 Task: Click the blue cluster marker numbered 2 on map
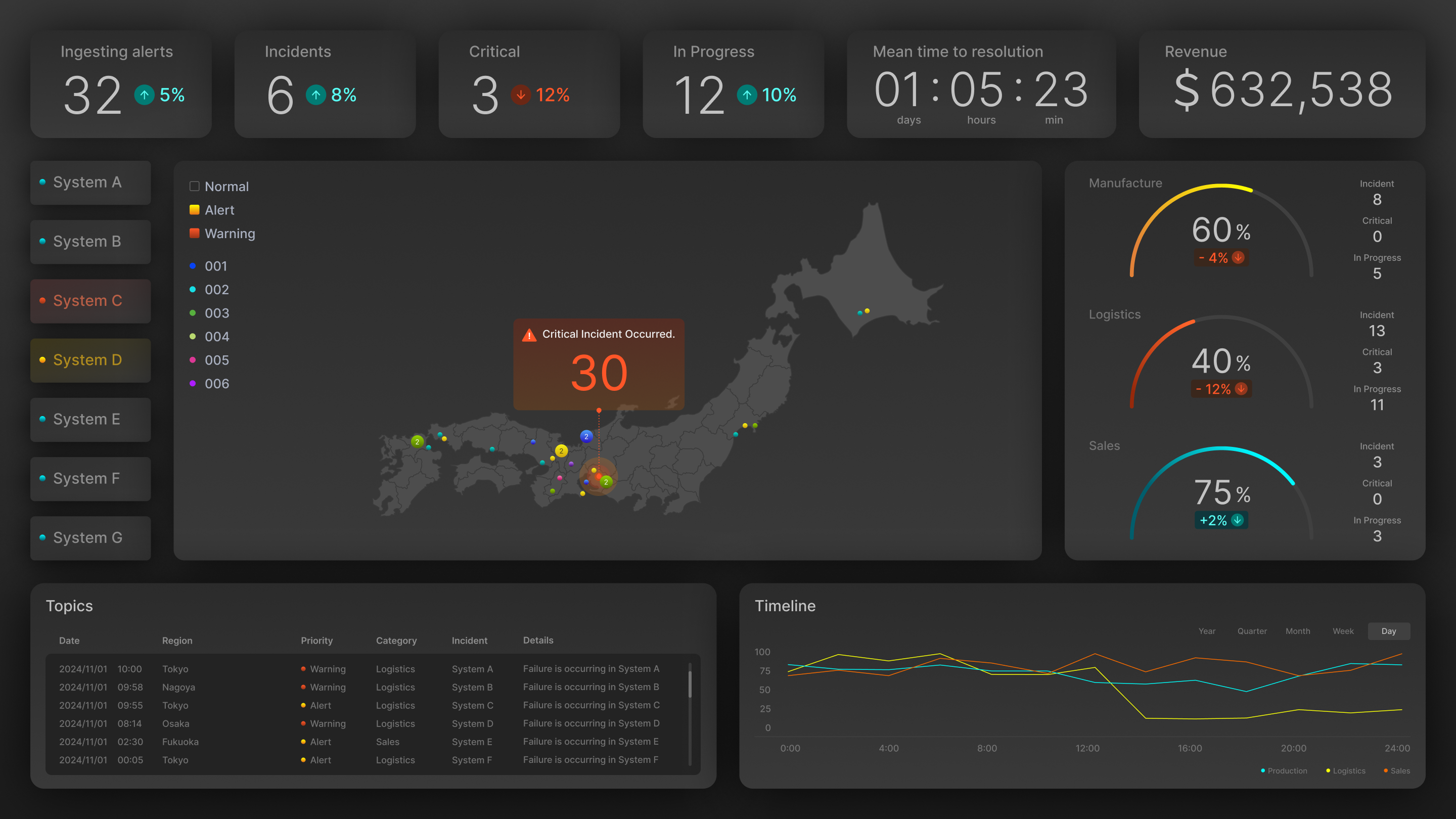586,436
